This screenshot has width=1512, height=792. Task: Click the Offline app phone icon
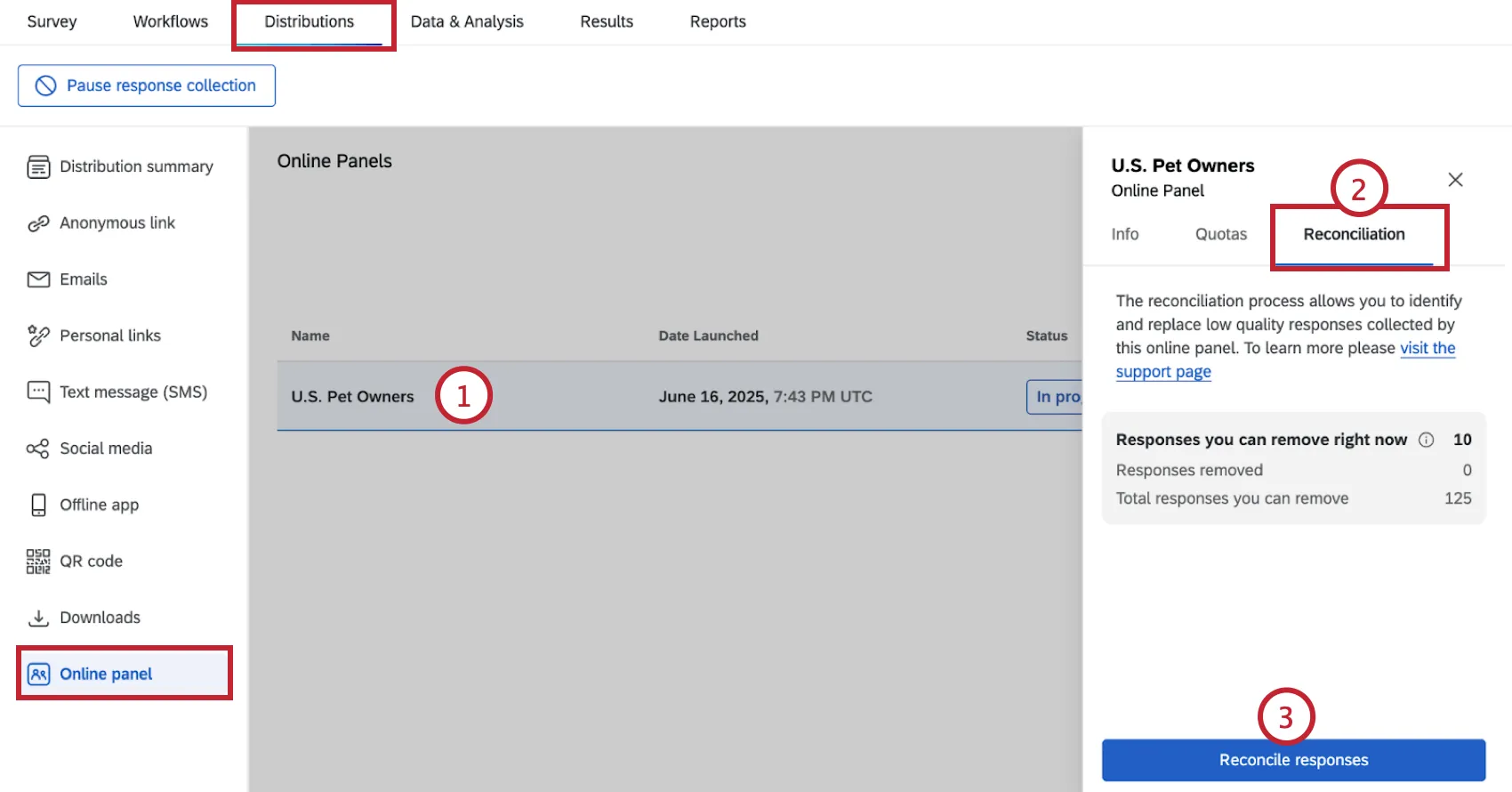pos(38,505)
